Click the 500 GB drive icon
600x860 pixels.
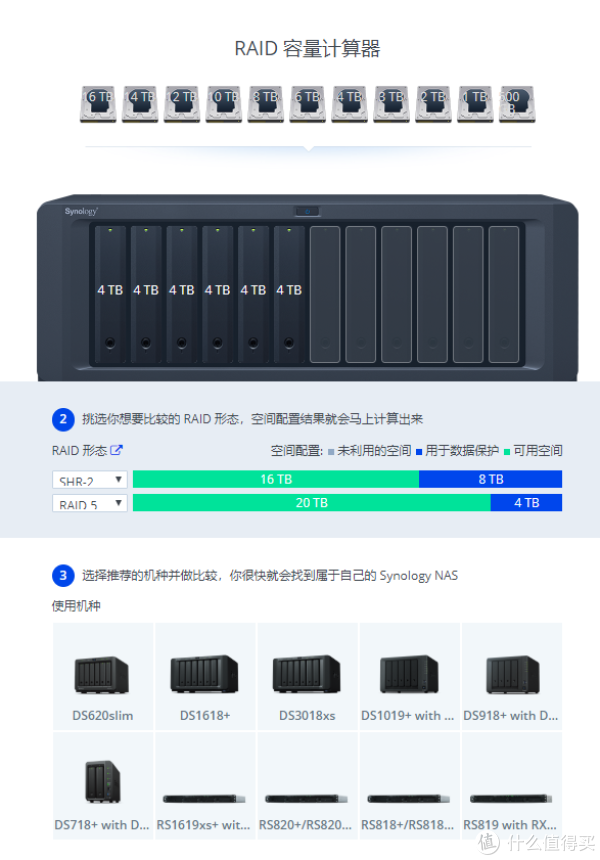(x=517, y=104)
